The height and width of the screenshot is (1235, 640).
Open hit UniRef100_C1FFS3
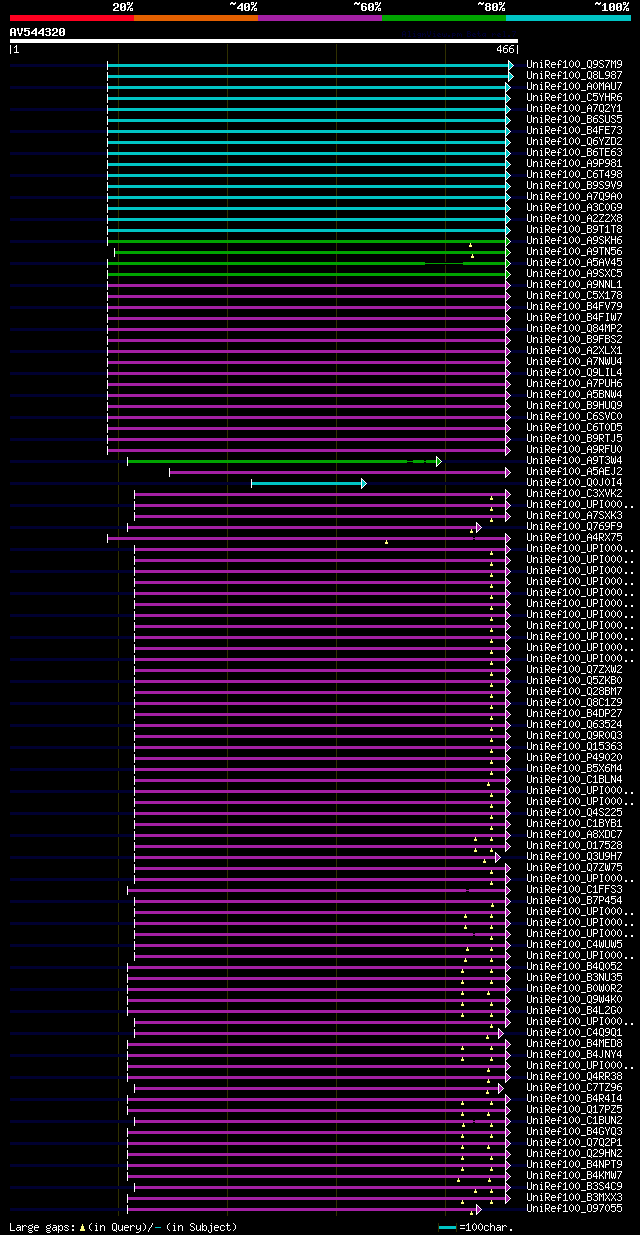click(x=574, y=889)
